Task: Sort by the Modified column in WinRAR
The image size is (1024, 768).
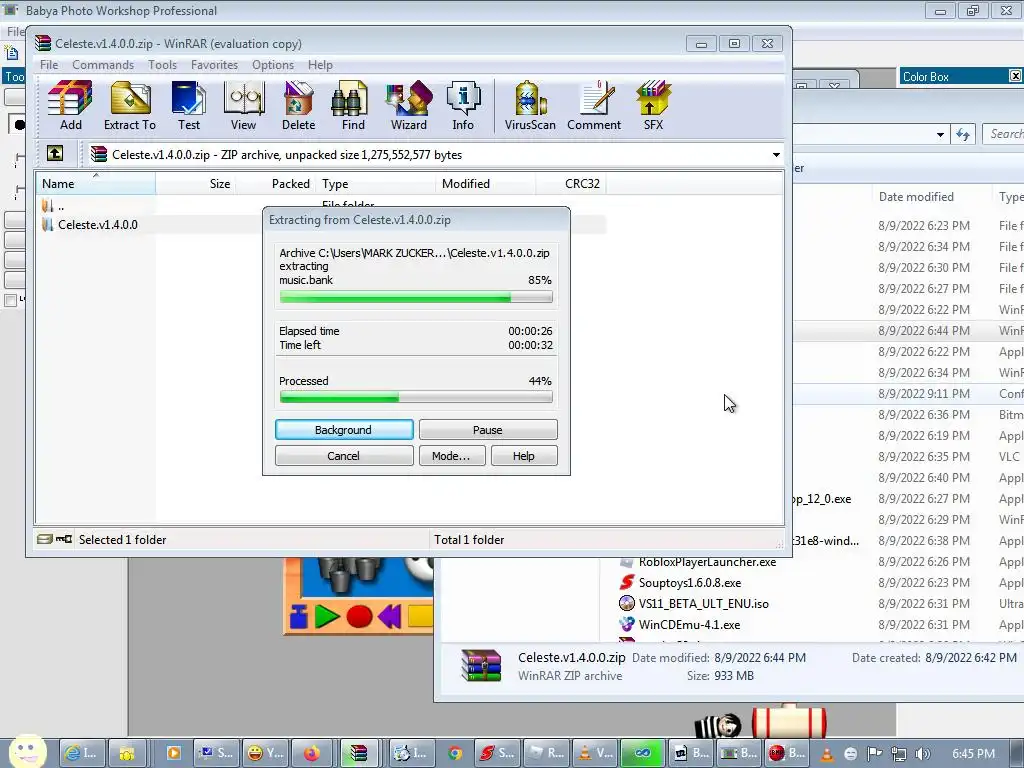Action: pyautogui.click(x=486, y=184)
